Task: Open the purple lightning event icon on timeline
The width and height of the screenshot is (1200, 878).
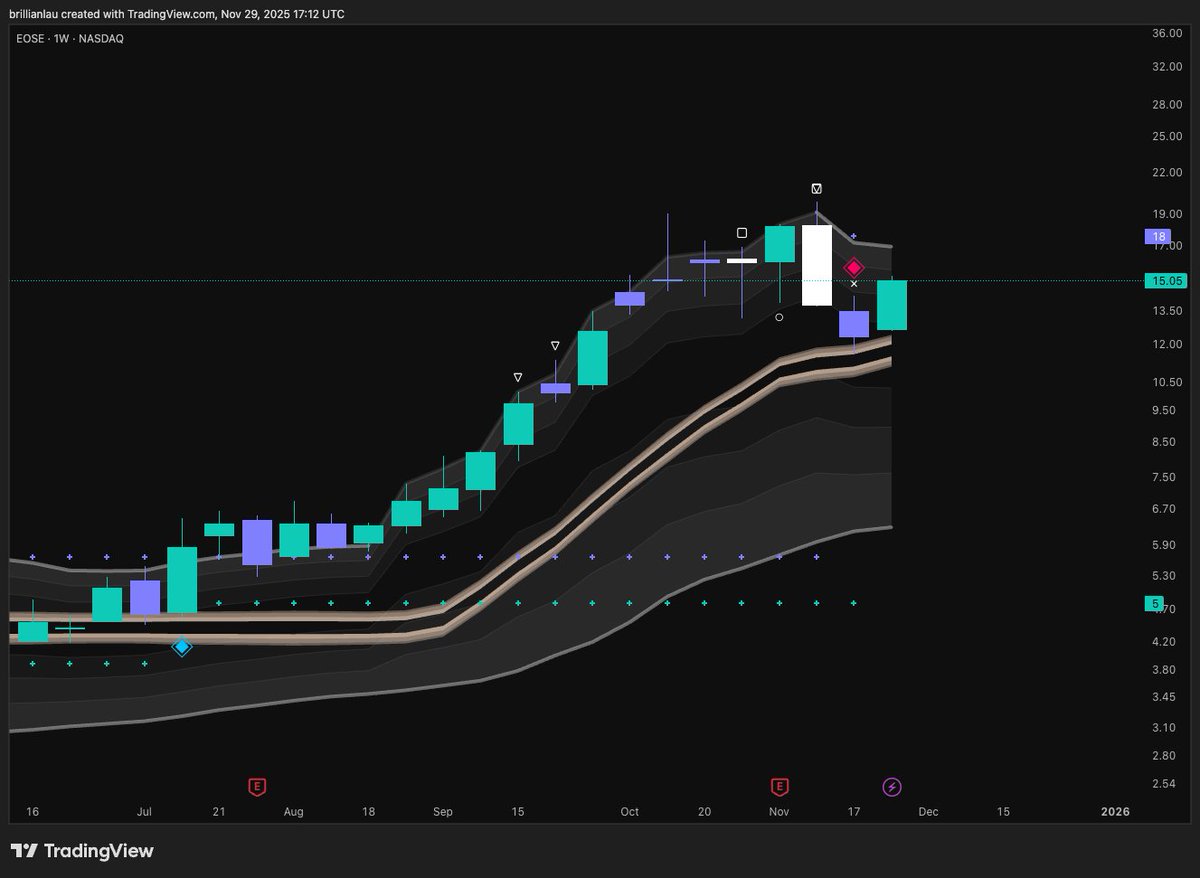Action: pos(890,788)
